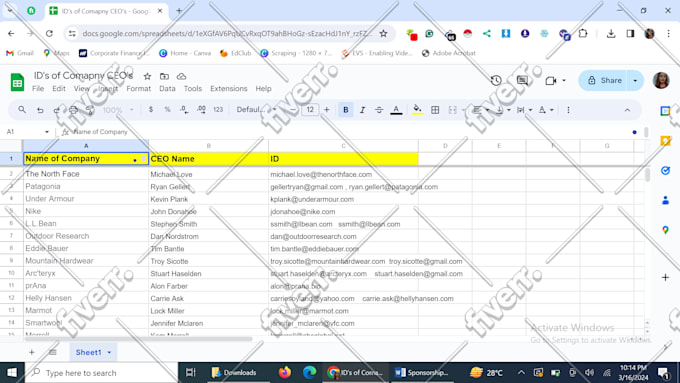Open the Name box dropdown arrow
680x383 pixels.
pos(47,131)
